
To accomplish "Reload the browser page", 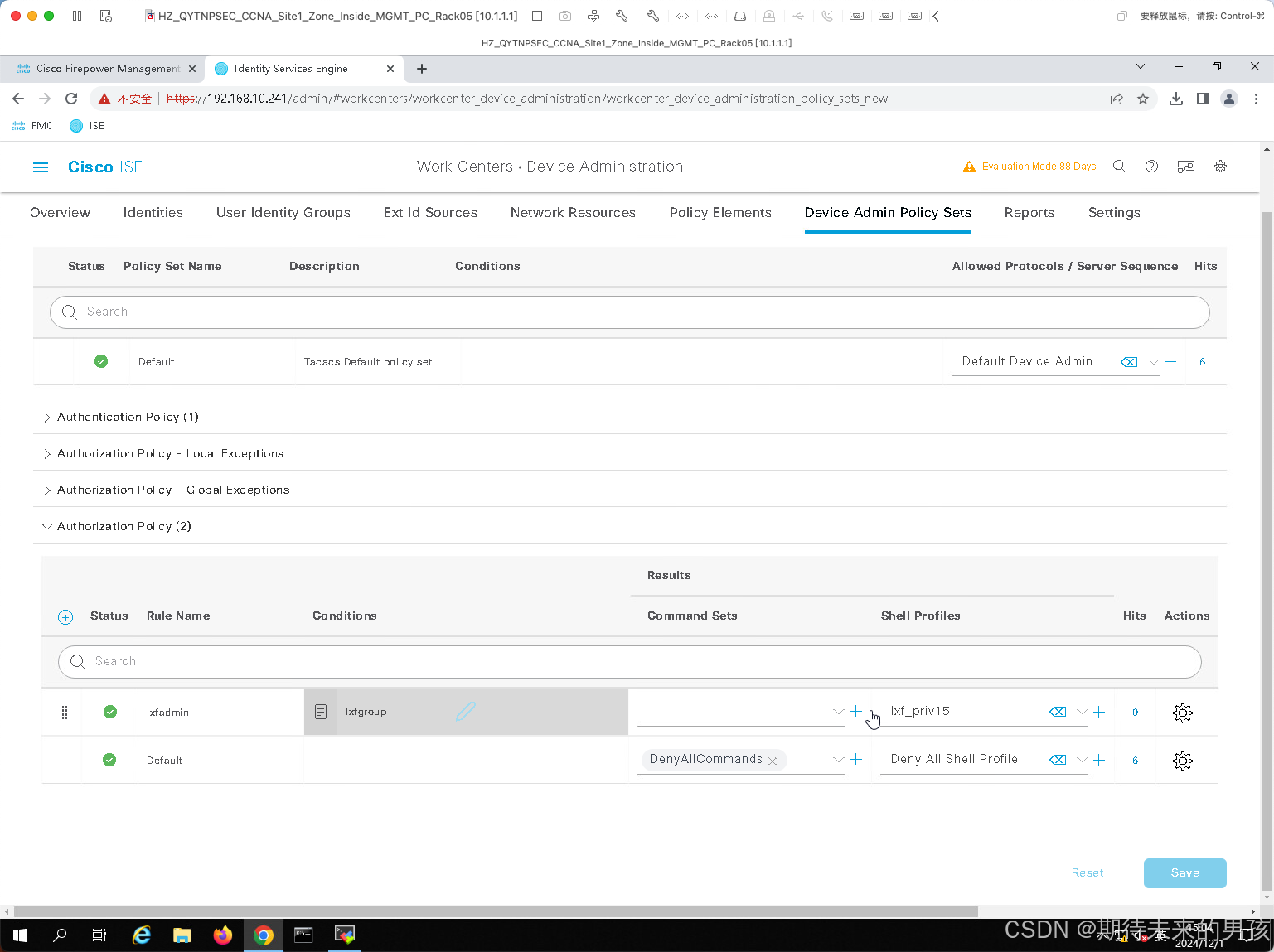I will (x=71, y=99).
